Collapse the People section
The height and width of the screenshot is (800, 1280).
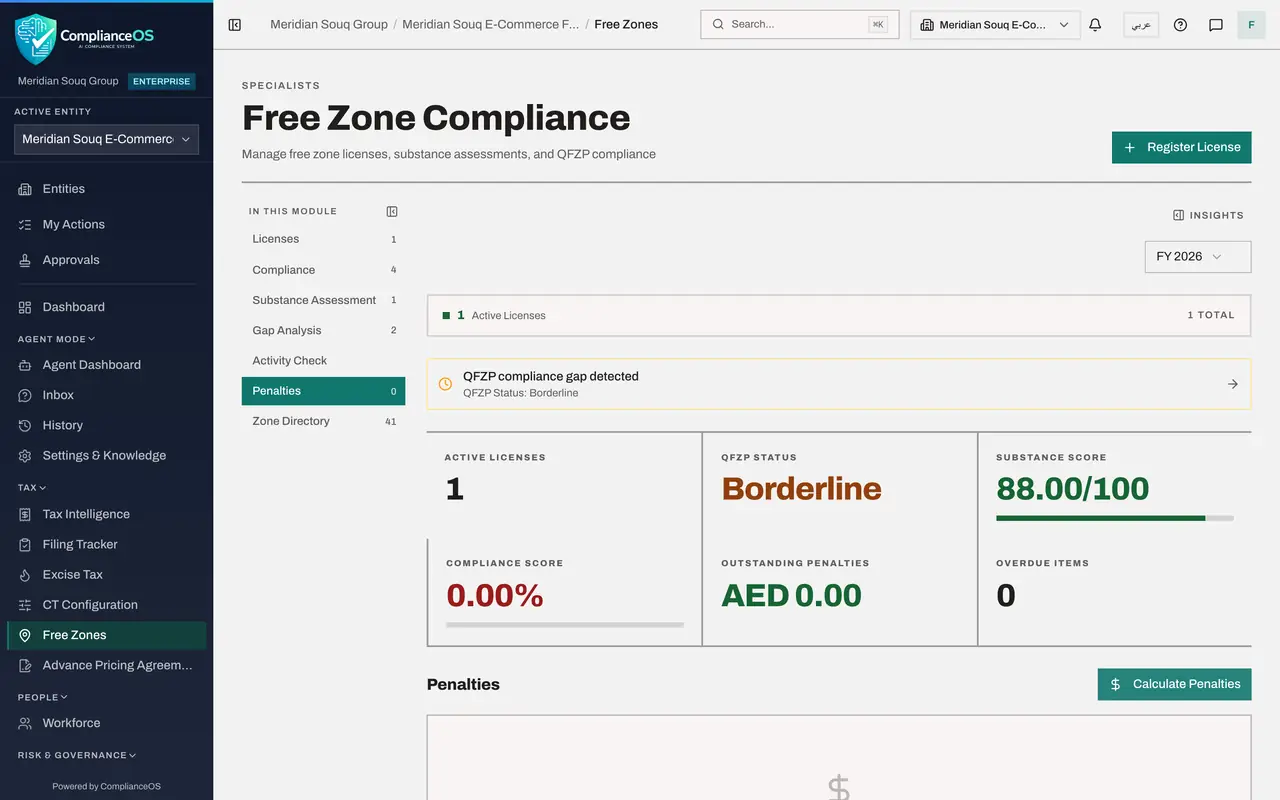[43, 697]
